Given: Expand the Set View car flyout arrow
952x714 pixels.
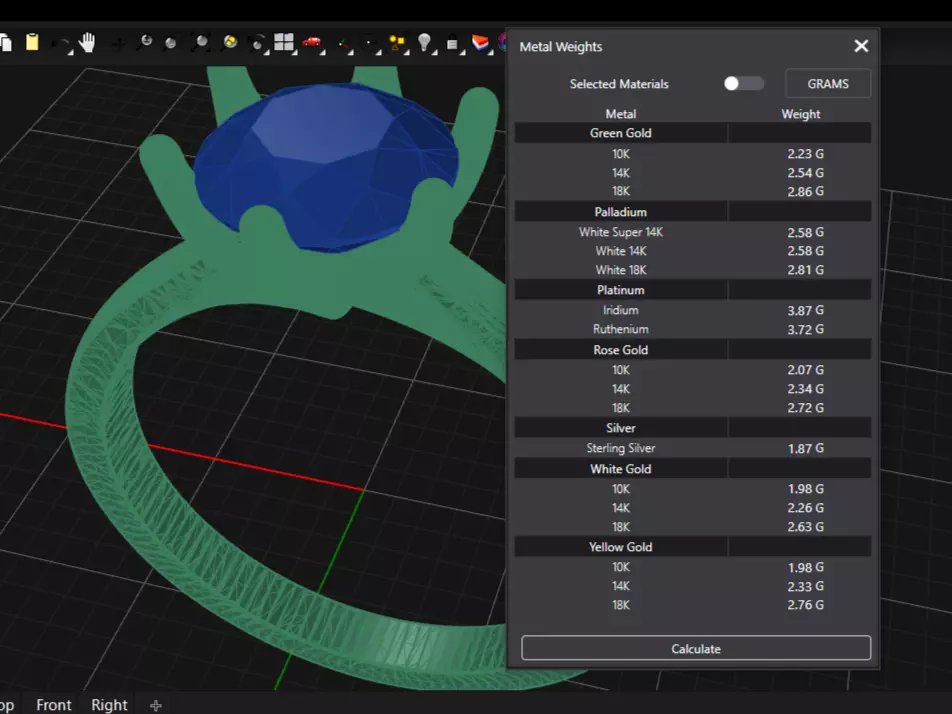Looking at the screenshot, I should (322, 53).
